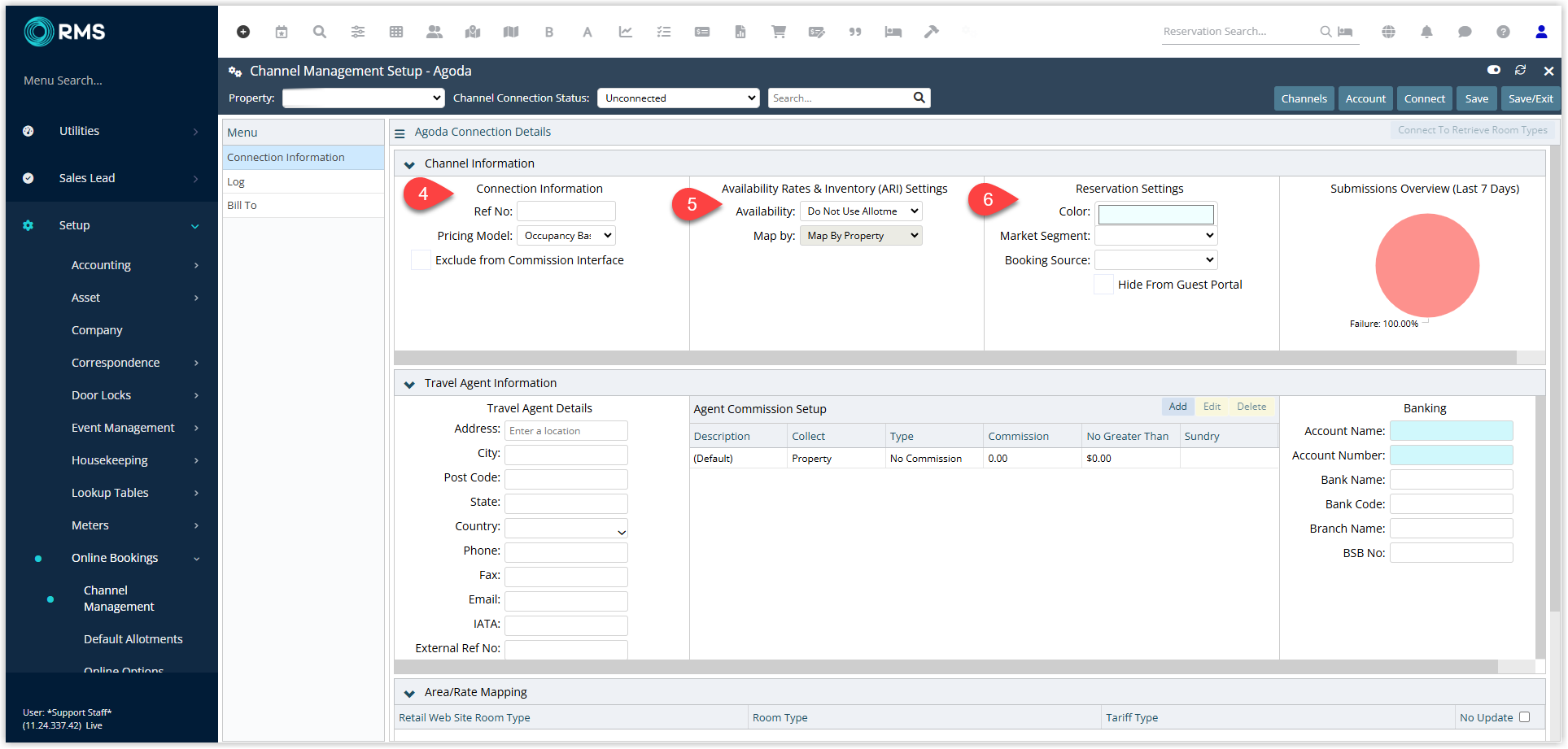This screenshot has width=1568, height=749.
Task: Tick the No Update checkbox
Action: (1524, 717)
